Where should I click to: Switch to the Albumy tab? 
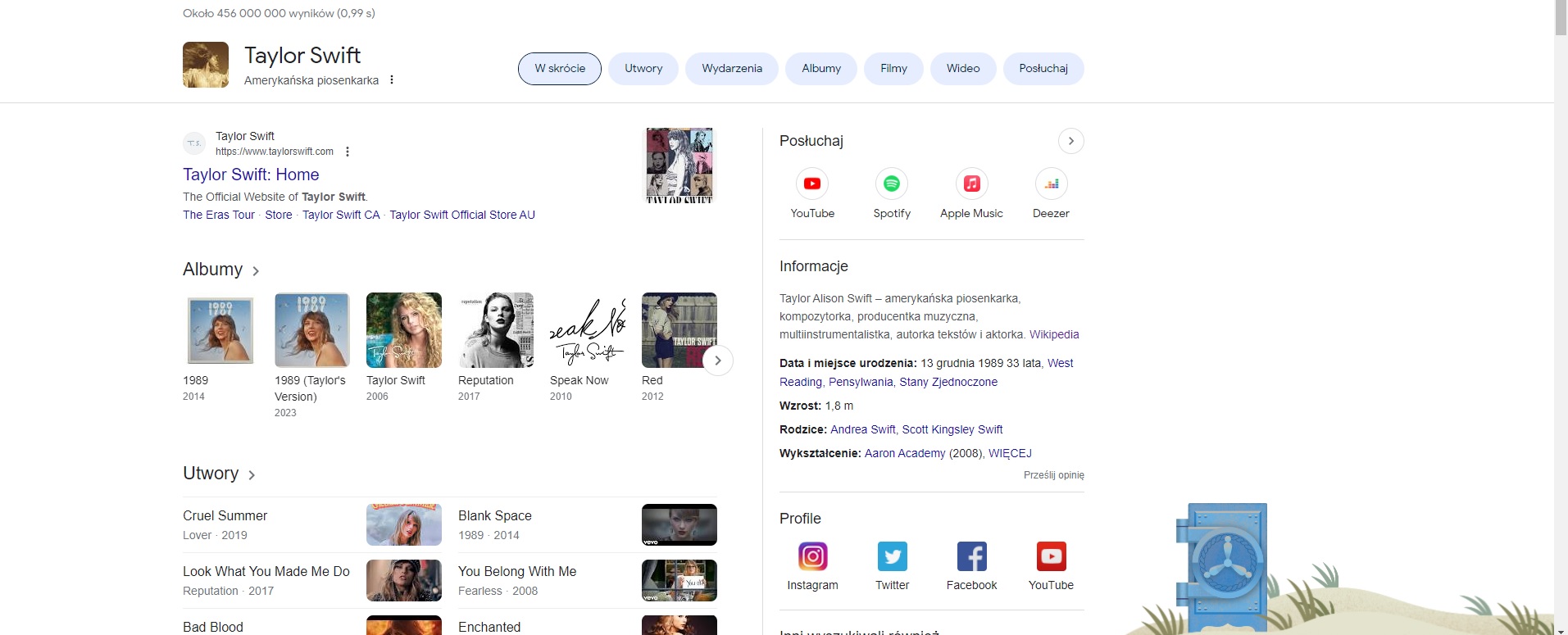(821, 69)
